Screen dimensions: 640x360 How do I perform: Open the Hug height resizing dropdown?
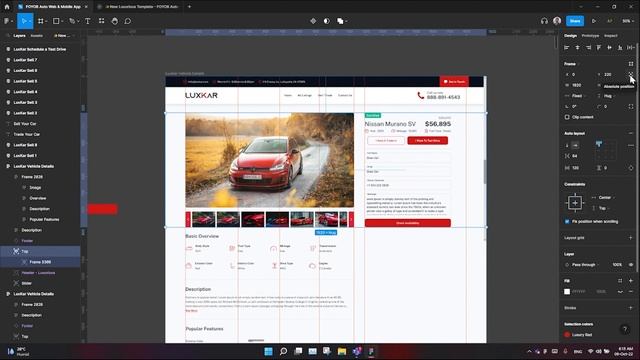[608, 96]
